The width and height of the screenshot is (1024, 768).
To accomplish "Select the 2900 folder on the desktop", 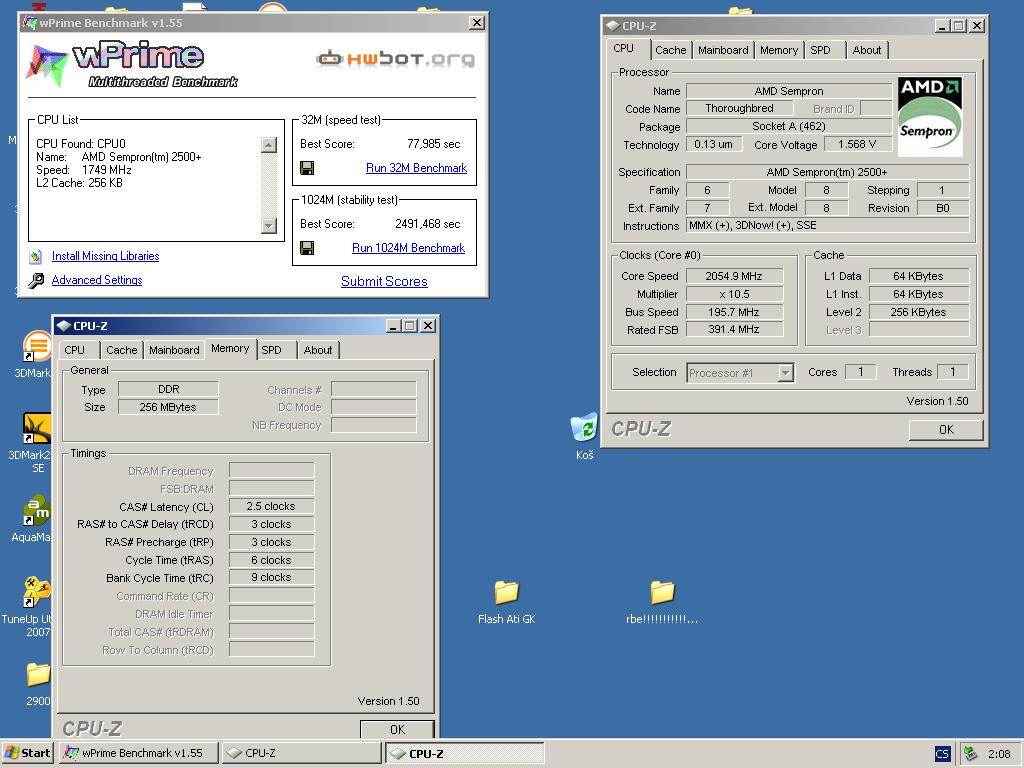I will 38,674.
